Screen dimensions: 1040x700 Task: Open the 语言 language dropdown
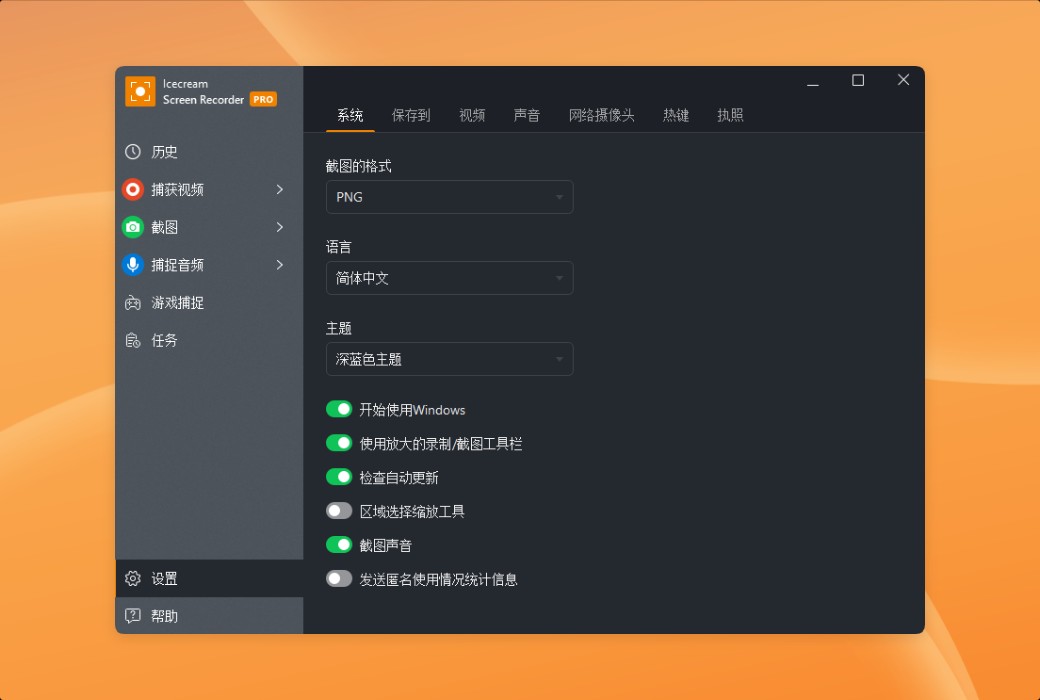449,278
